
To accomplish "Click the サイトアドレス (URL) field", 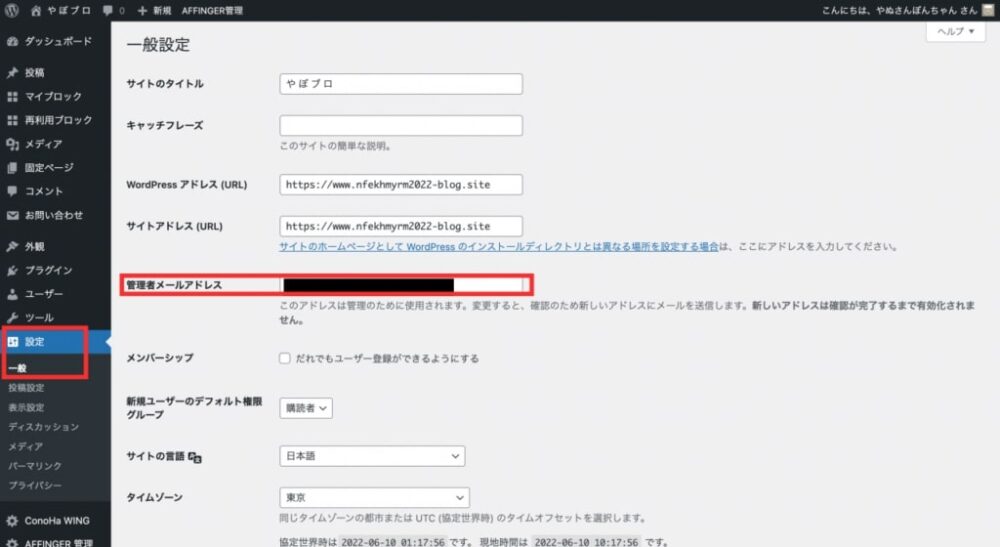I will click(401, 226).
